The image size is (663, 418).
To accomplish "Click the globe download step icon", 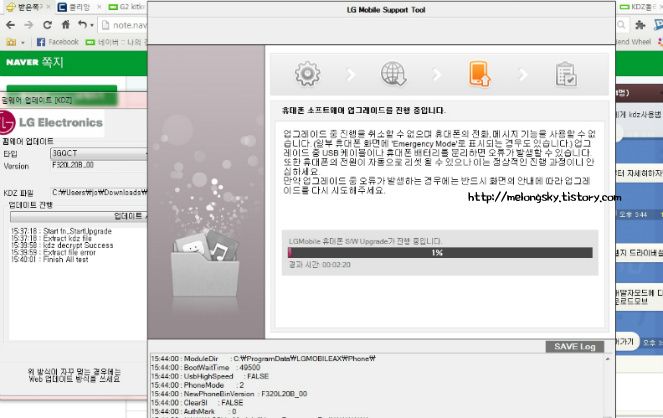I will (x=394, y=74).
